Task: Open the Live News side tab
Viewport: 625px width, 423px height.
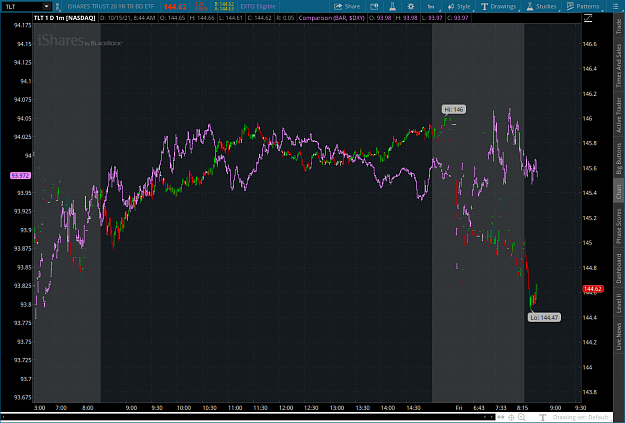Action: 619,336
